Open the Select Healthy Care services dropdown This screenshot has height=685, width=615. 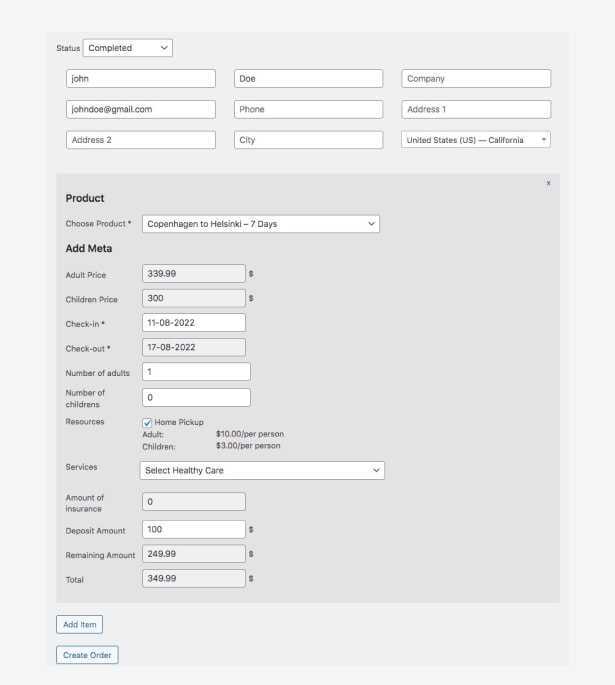[x=262, y=471]
